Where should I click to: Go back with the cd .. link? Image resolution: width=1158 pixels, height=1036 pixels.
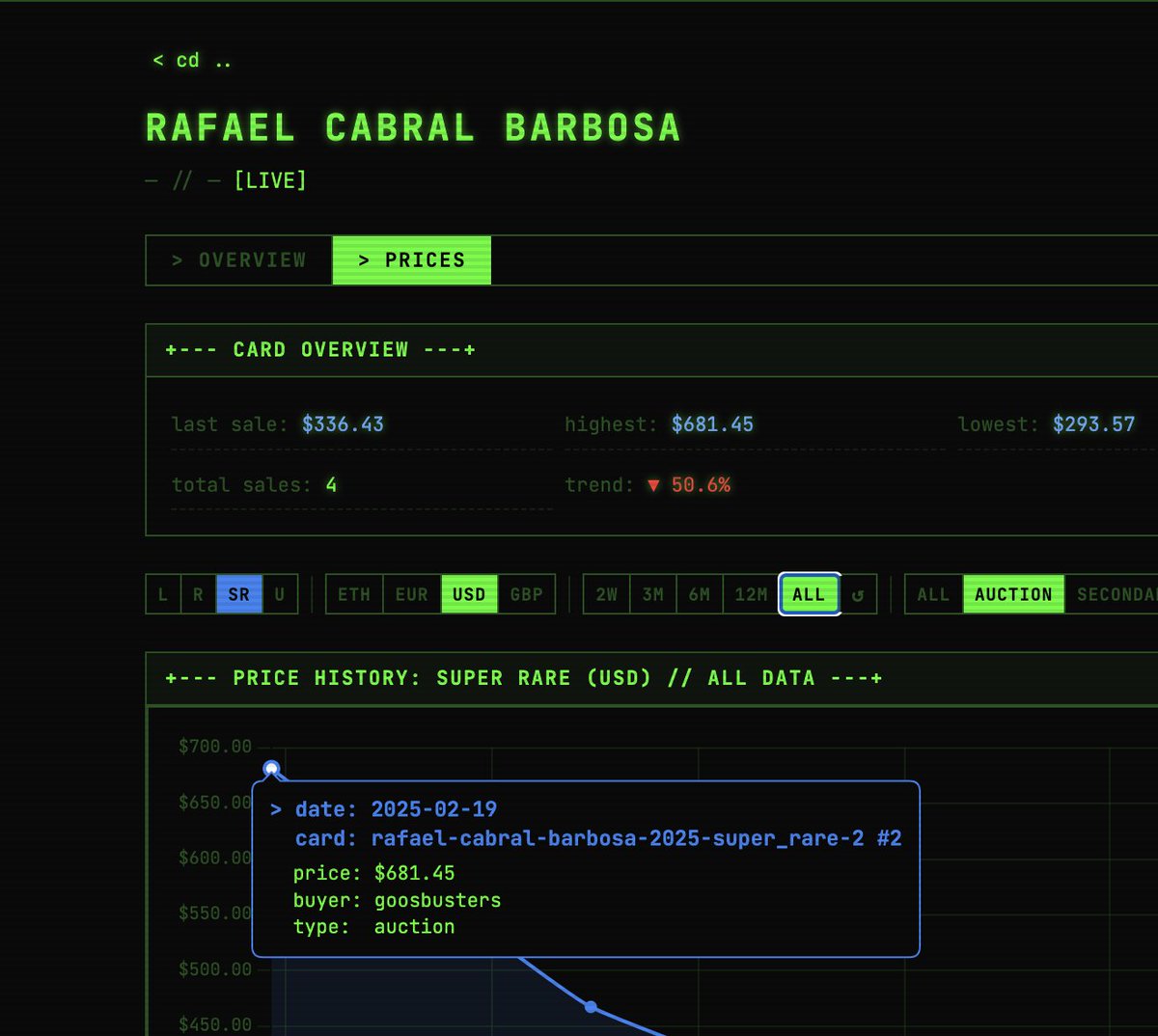point(192,60)
